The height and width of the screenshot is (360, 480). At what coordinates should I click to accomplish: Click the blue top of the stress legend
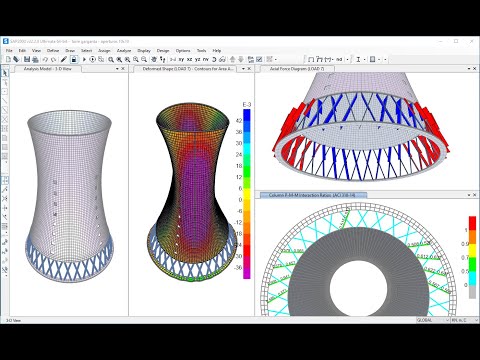pos(247,115)
